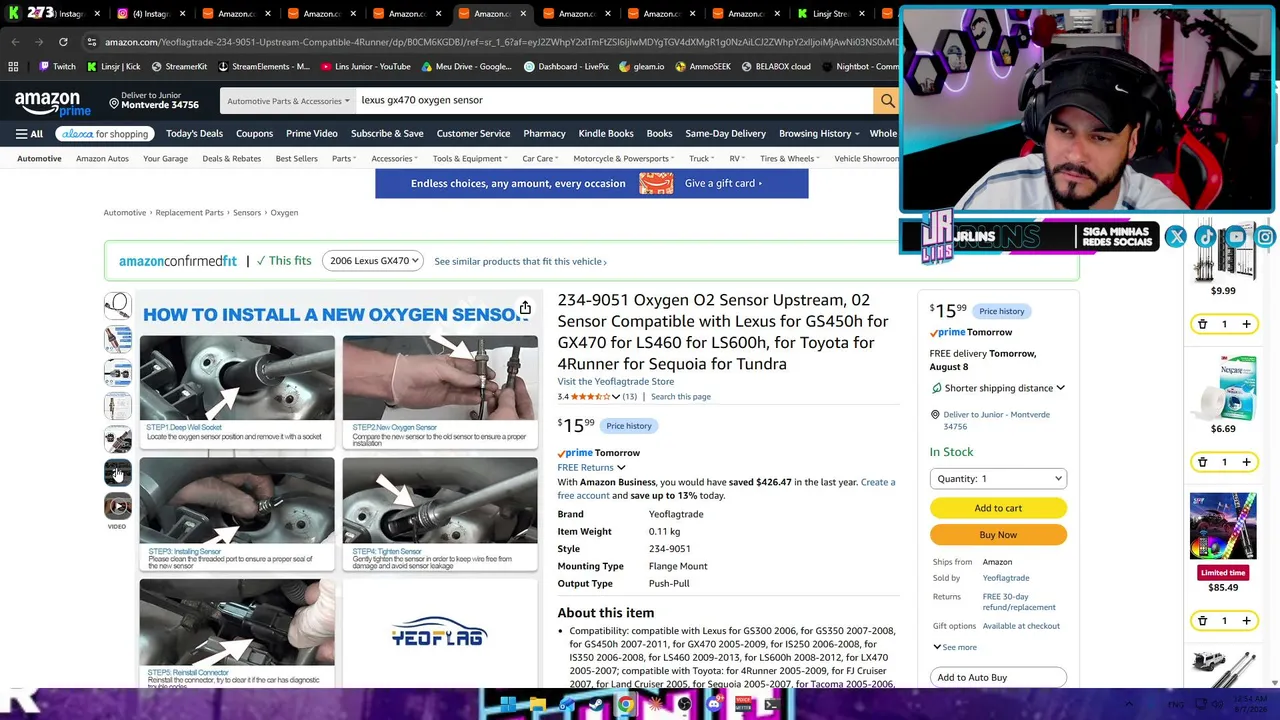Remove the $6.69 Nexcare item with trash icon
Viewport: 1280px width, 720px height.
1202,462
